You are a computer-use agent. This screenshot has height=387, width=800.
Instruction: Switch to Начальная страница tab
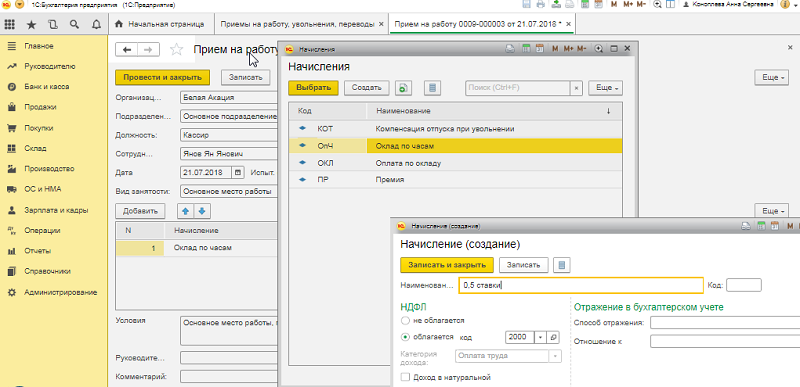(160, 24)
